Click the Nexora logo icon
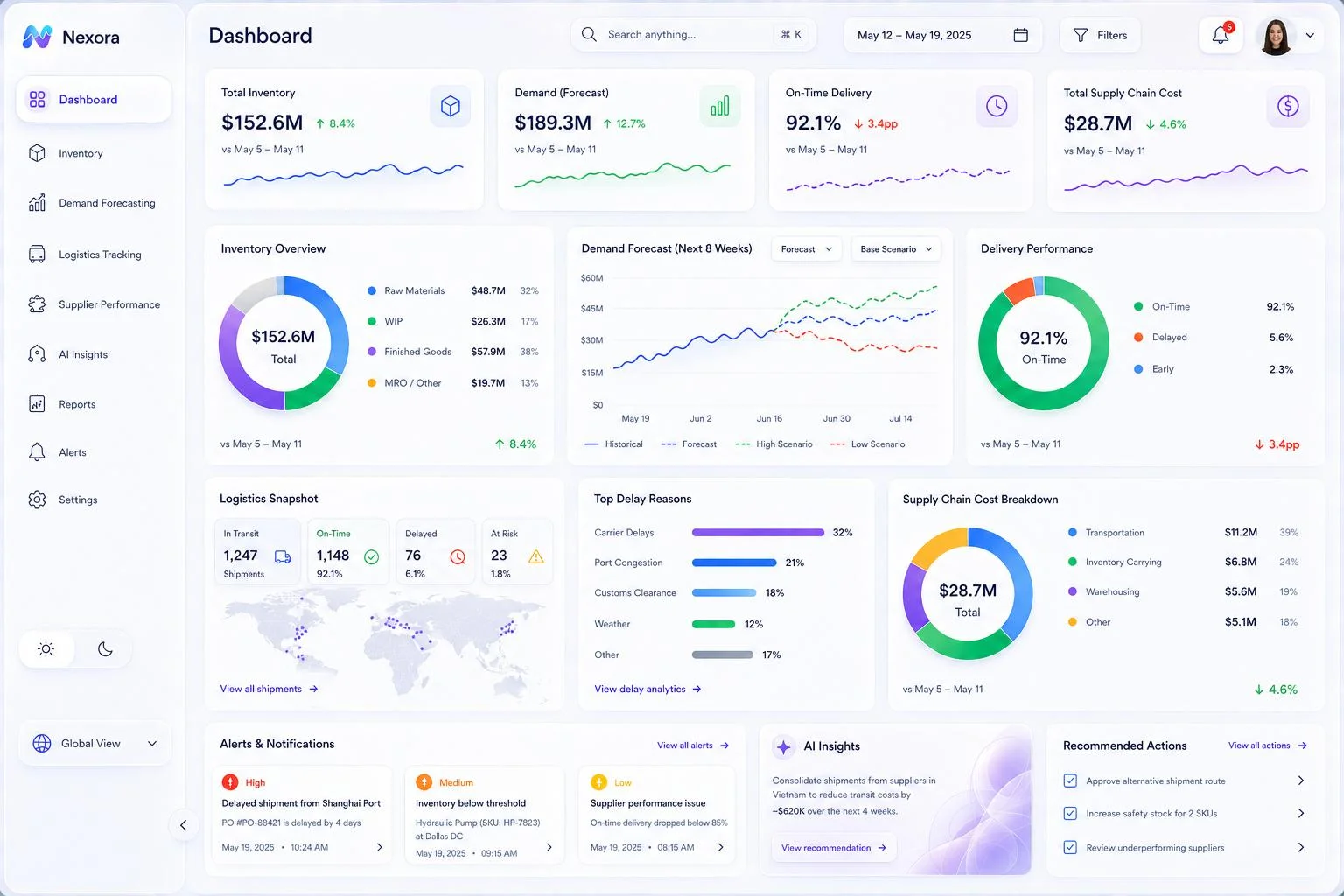Screen dimensions: 1344x896 tap(37, 37)
